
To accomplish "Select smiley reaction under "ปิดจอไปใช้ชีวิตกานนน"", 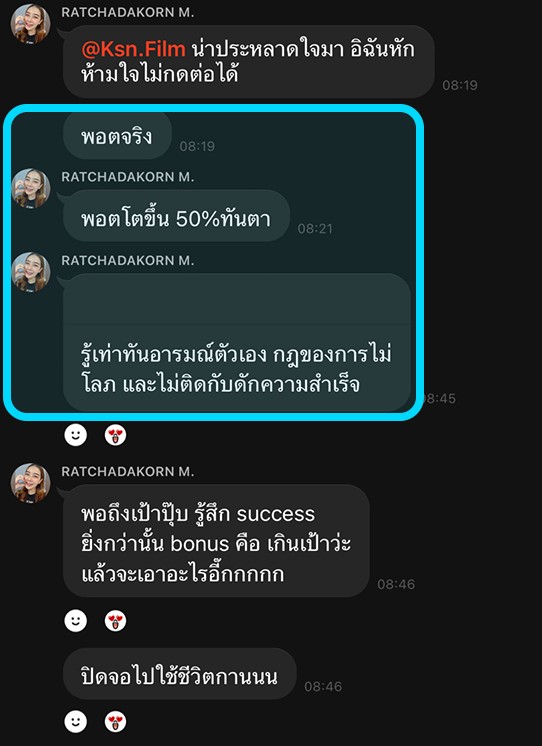I will pos(76,722).
